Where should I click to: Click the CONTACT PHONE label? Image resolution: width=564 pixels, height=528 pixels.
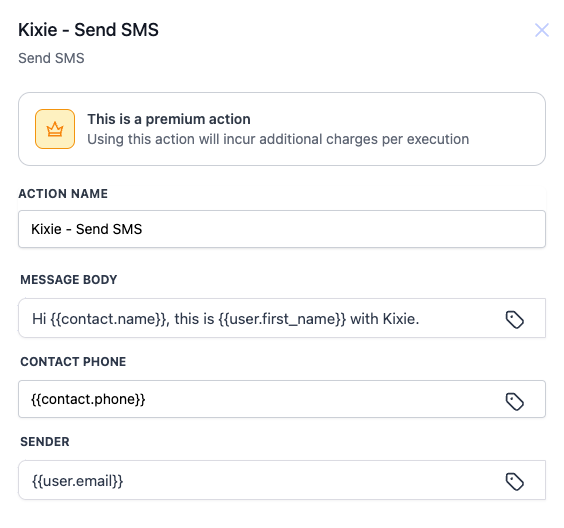tap(73, 361)
